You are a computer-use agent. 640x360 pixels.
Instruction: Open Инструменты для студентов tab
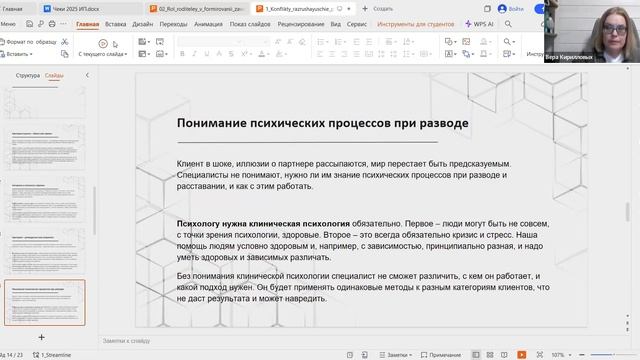coord(416,24)
